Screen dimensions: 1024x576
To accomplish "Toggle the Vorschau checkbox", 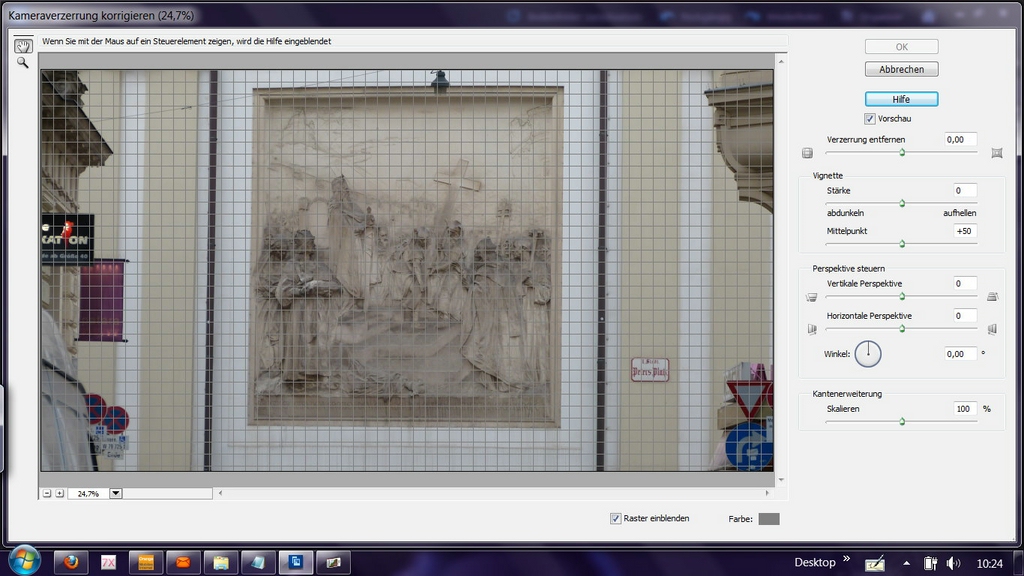I will pos(870,119).
